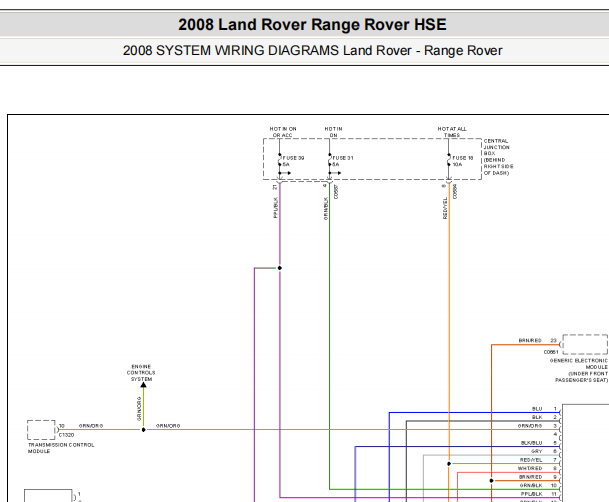Click connector label "C0587"
609x502 pixels.
pyautogui.click(x=336, y=192)
